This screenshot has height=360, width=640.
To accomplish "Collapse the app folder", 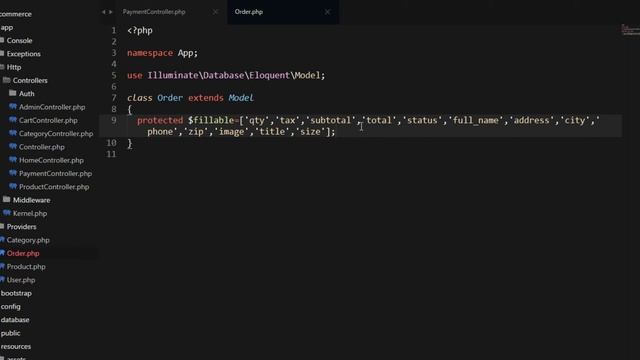I will (7, 27).
